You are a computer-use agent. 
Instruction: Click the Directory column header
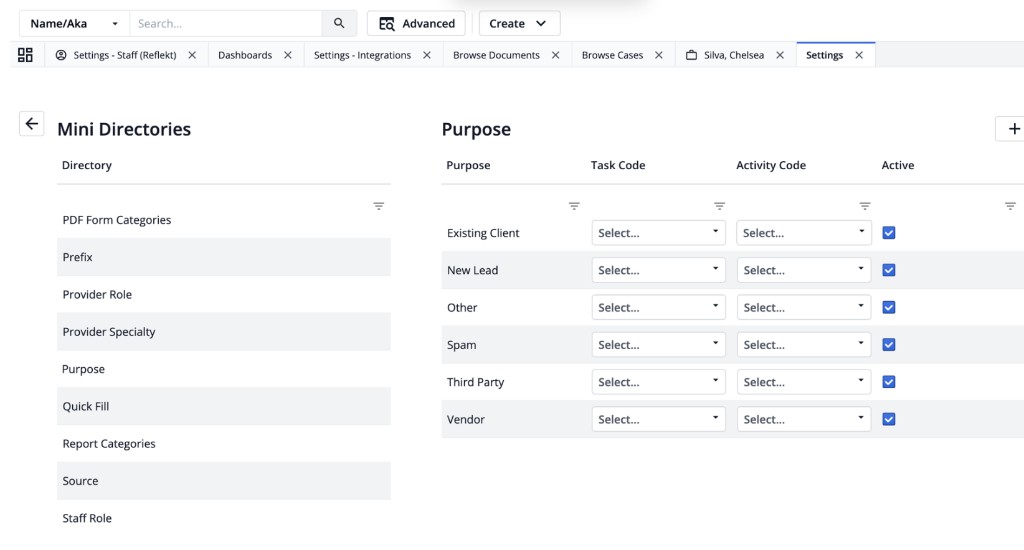[87, 165]
